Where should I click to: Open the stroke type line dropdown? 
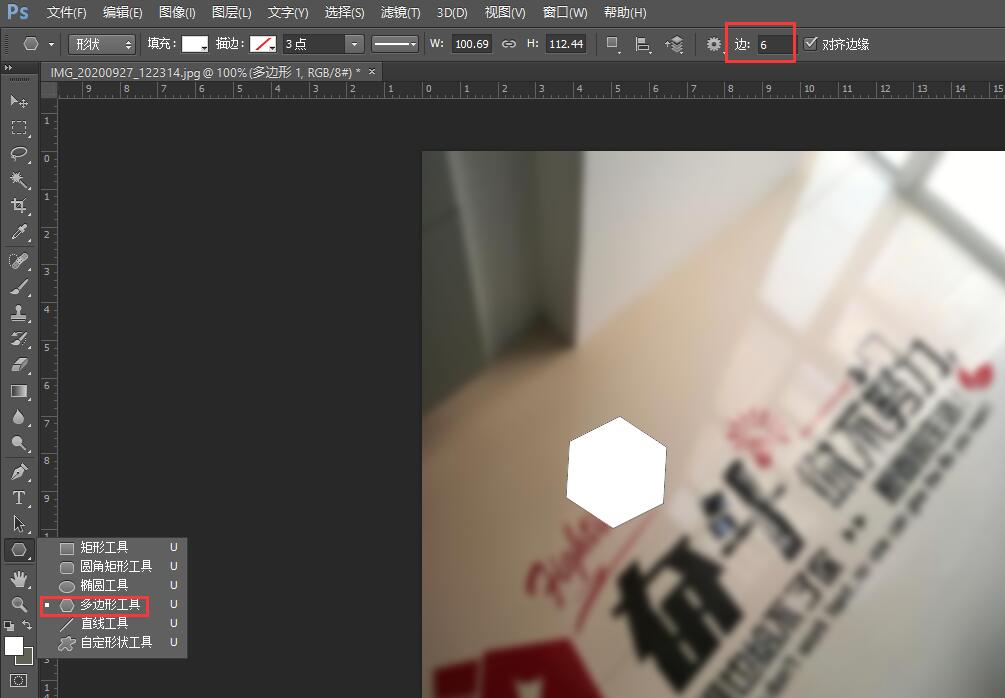point(395,43)
